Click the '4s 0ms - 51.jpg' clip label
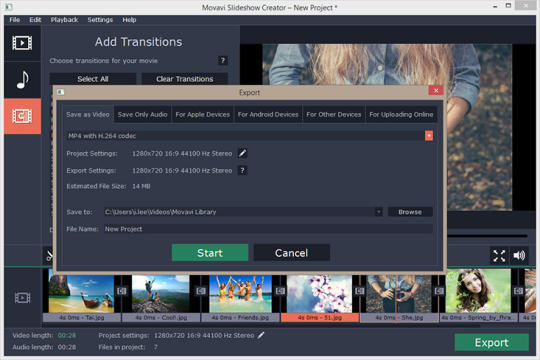 [x=320, y=317]
